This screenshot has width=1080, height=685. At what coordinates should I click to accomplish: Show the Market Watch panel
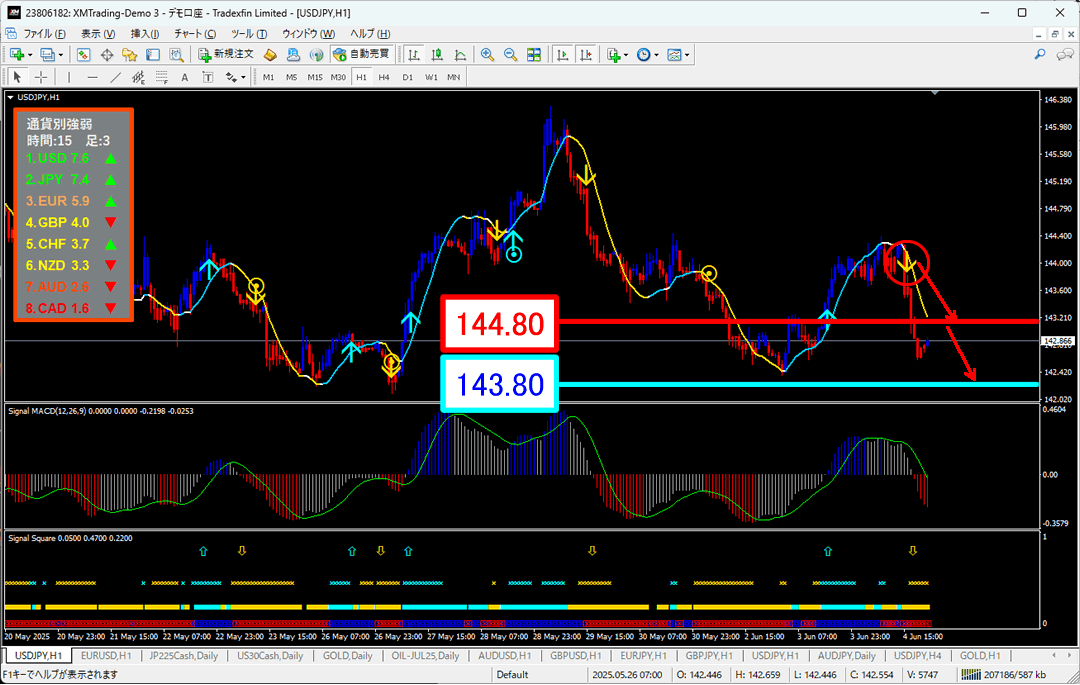click(83, 54)
